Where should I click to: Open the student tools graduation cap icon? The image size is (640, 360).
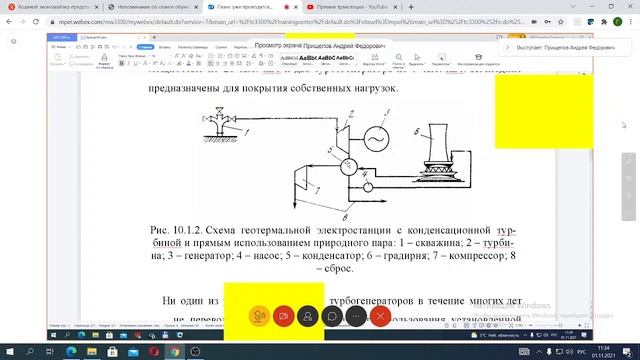[478, 57]
